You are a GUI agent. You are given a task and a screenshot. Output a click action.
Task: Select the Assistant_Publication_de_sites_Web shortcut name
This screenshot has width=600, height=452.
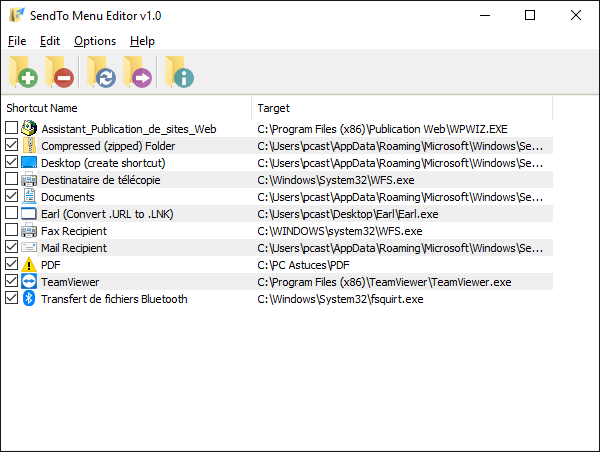(x=129, y=129)
